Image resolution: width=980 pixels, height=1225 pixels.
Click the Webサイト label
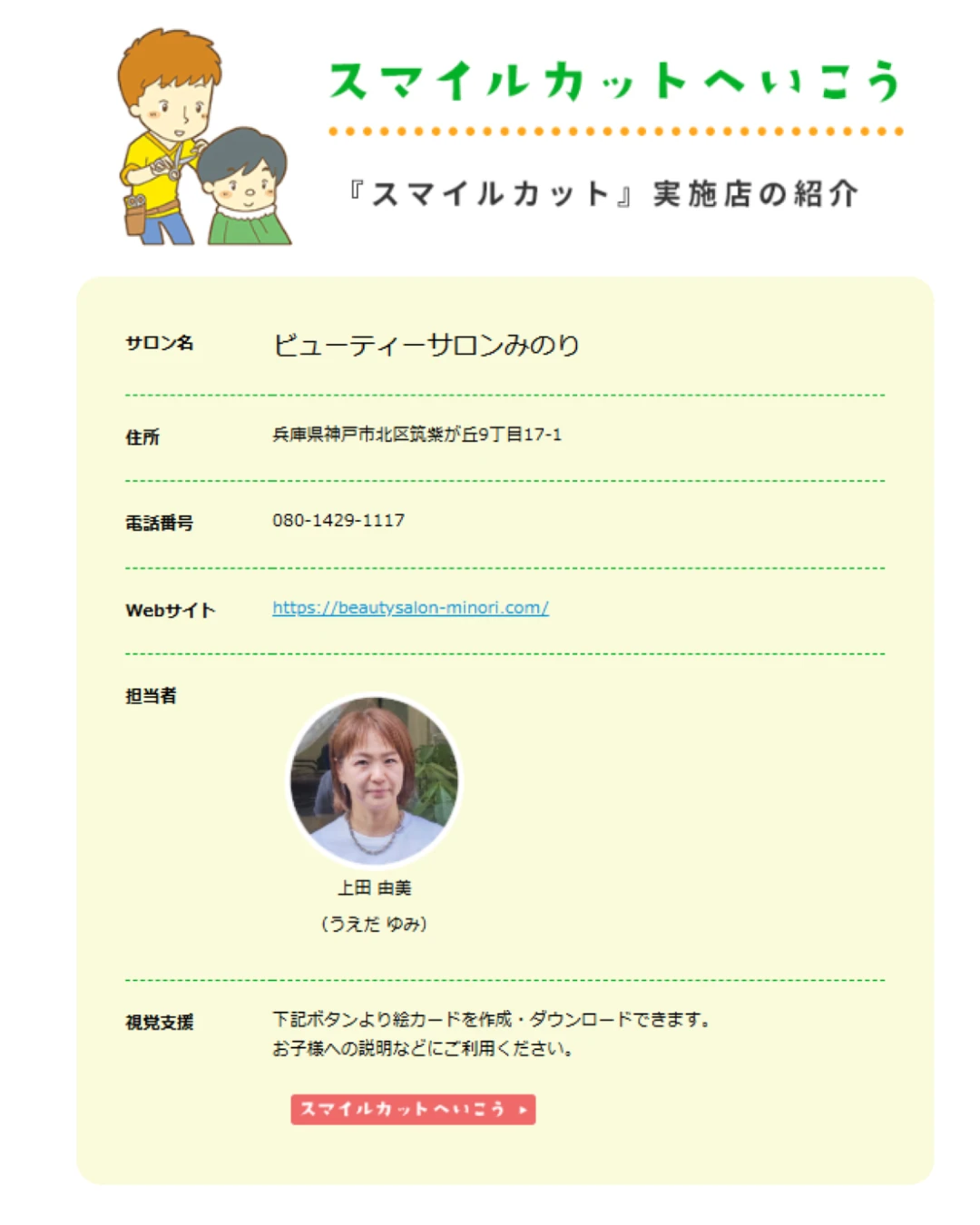tap(171, 611)
